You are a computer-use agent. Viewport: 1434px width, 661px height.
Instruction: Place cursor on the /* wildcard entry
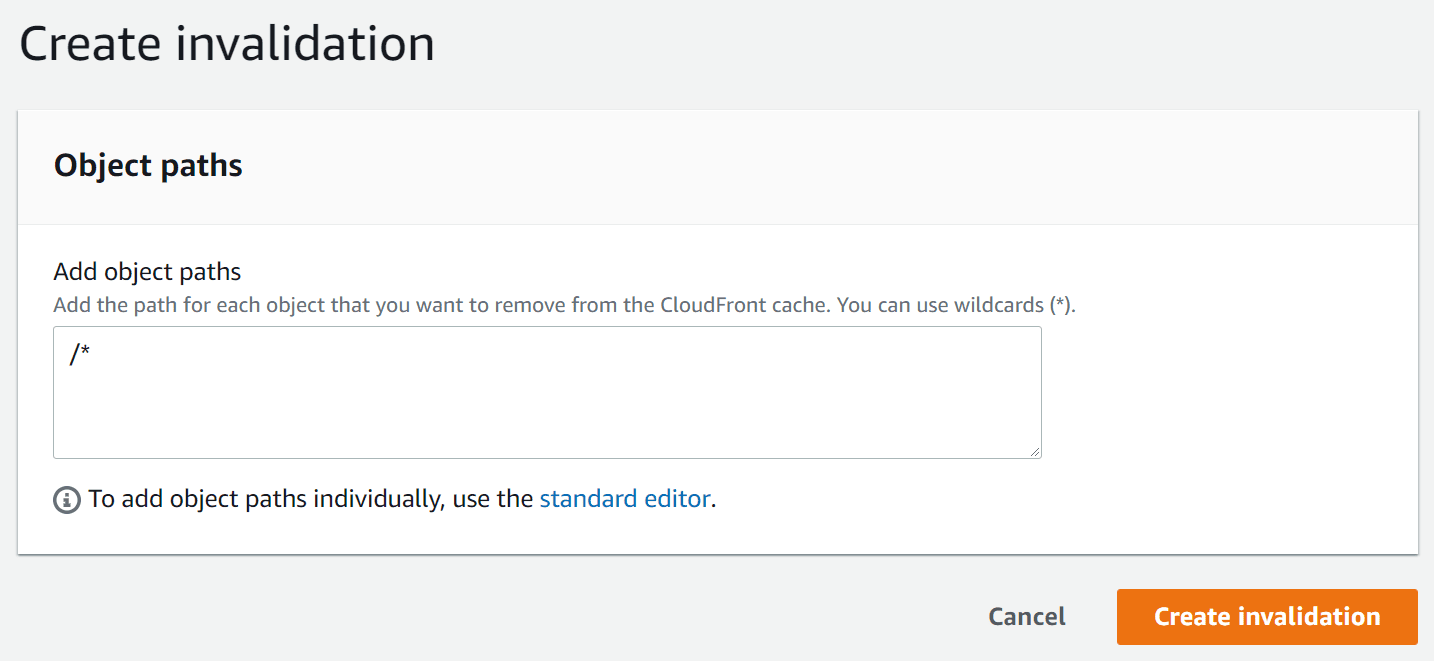(80, 355)
